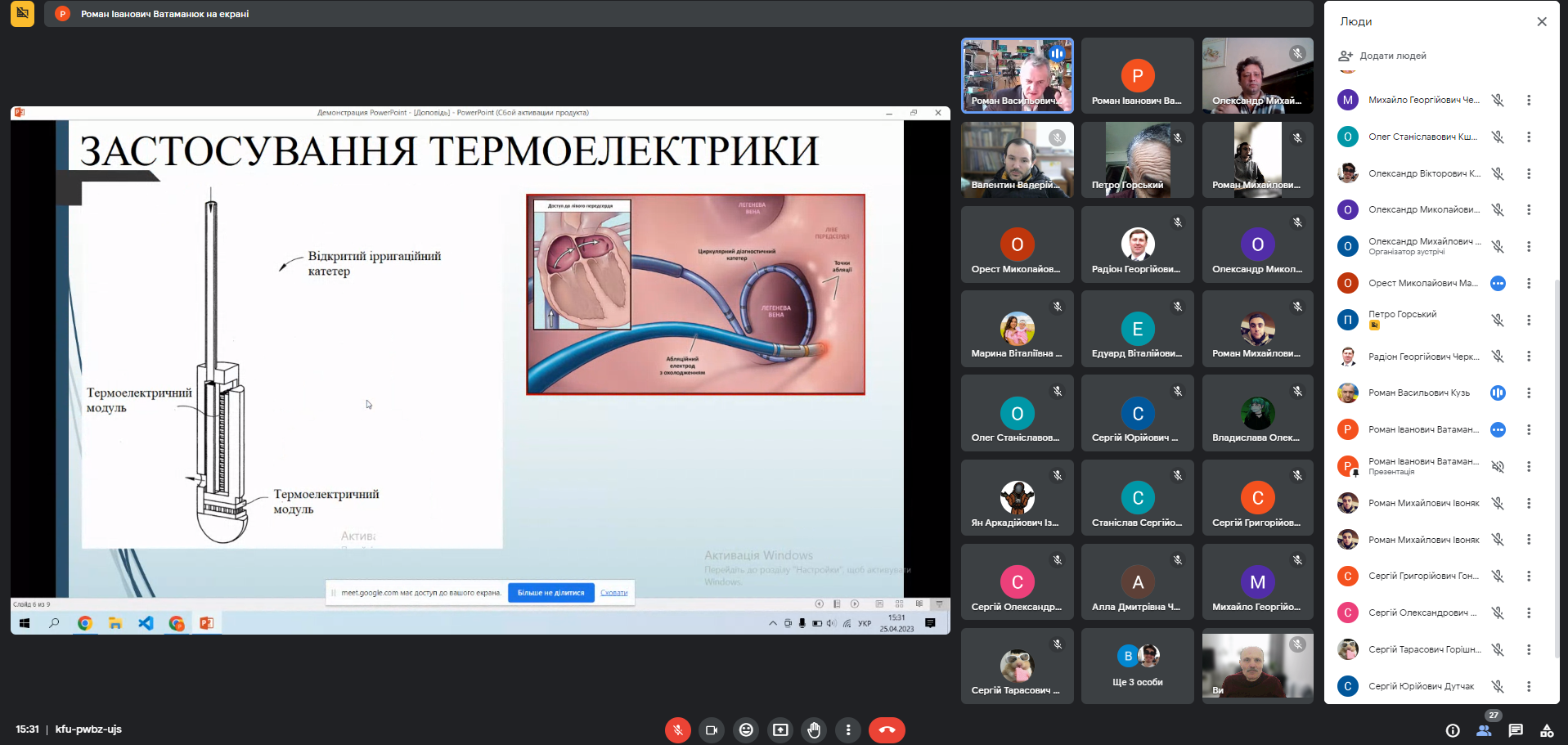Viewport: 1568px width, 745px height.
Task: Click muted presentation audio icon on Презентація row
Action: [1498, 466]
